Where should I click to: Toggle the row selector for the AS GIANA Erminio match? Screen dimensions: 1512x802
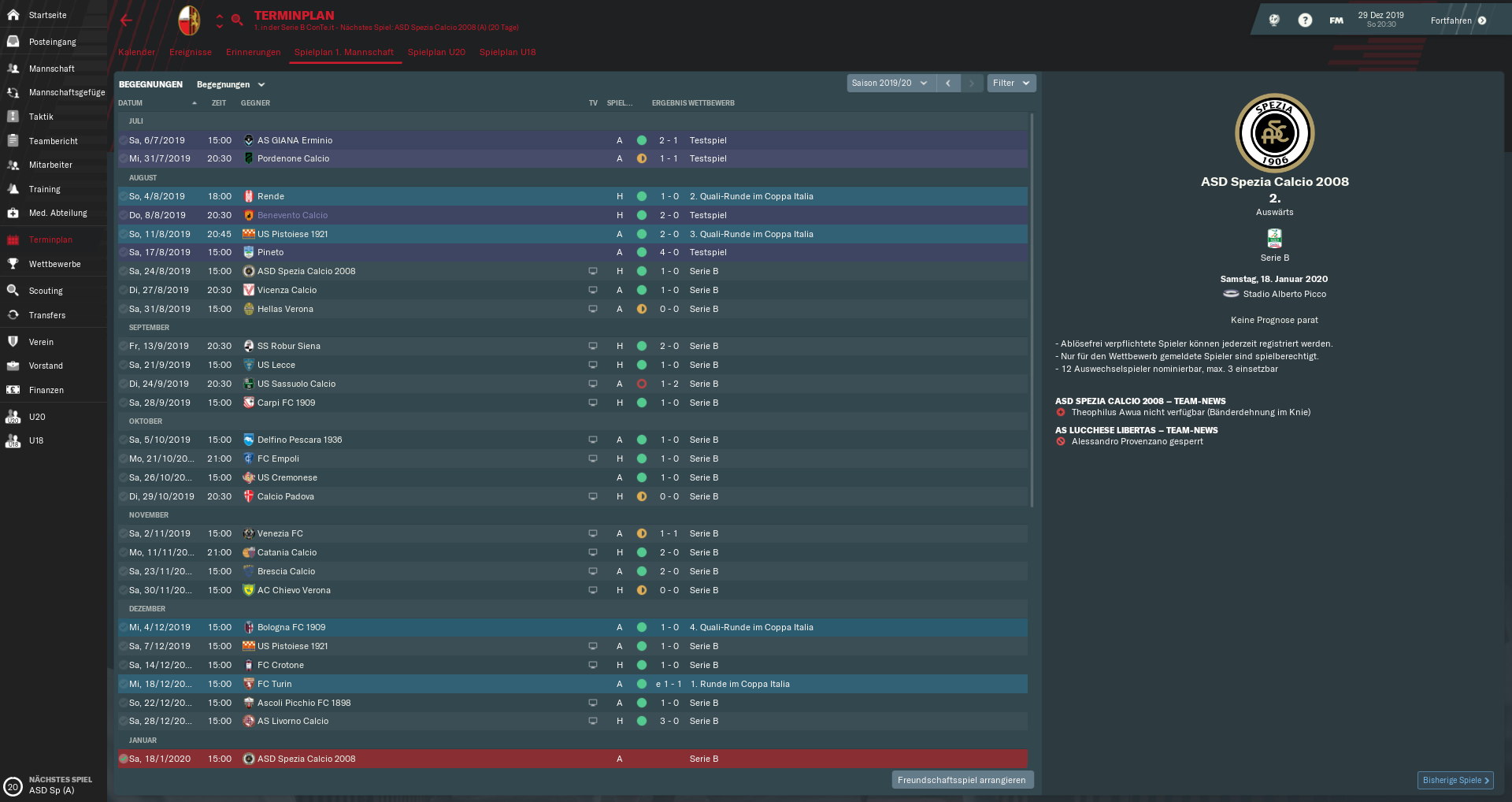click(124, 140)
